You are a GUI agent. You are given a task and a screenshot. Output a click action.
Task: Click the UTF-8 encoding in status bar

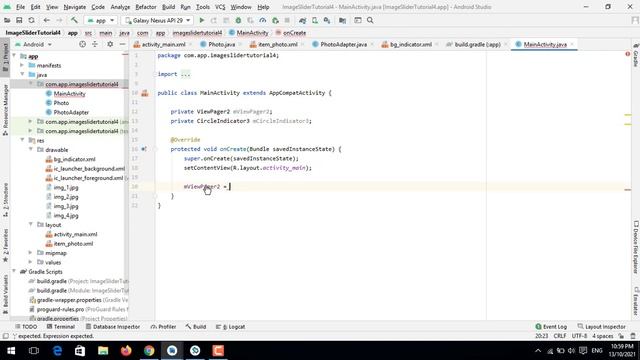tap(579, 336)
